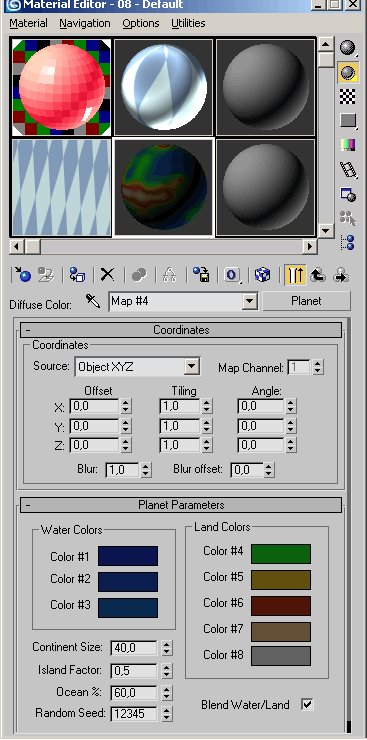This screenshot has width=367, height=740.
Task: Select the planet sphere material sample slot
Action: (163, 187)
